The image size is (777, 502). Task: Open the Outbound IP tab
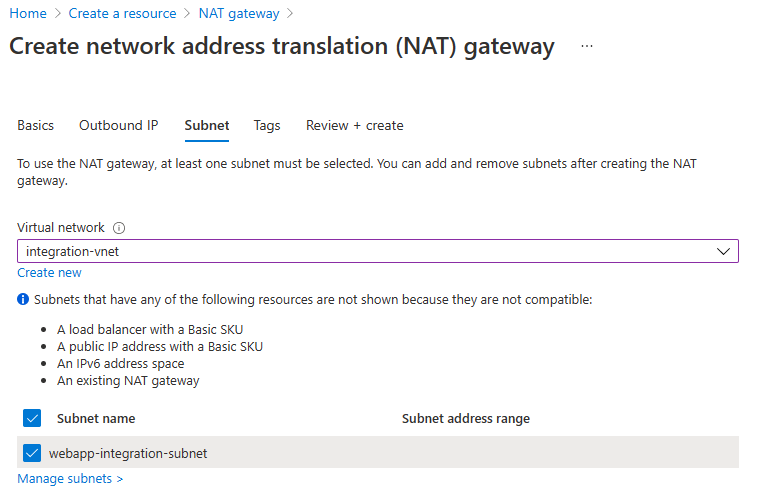tap(119, 125)
